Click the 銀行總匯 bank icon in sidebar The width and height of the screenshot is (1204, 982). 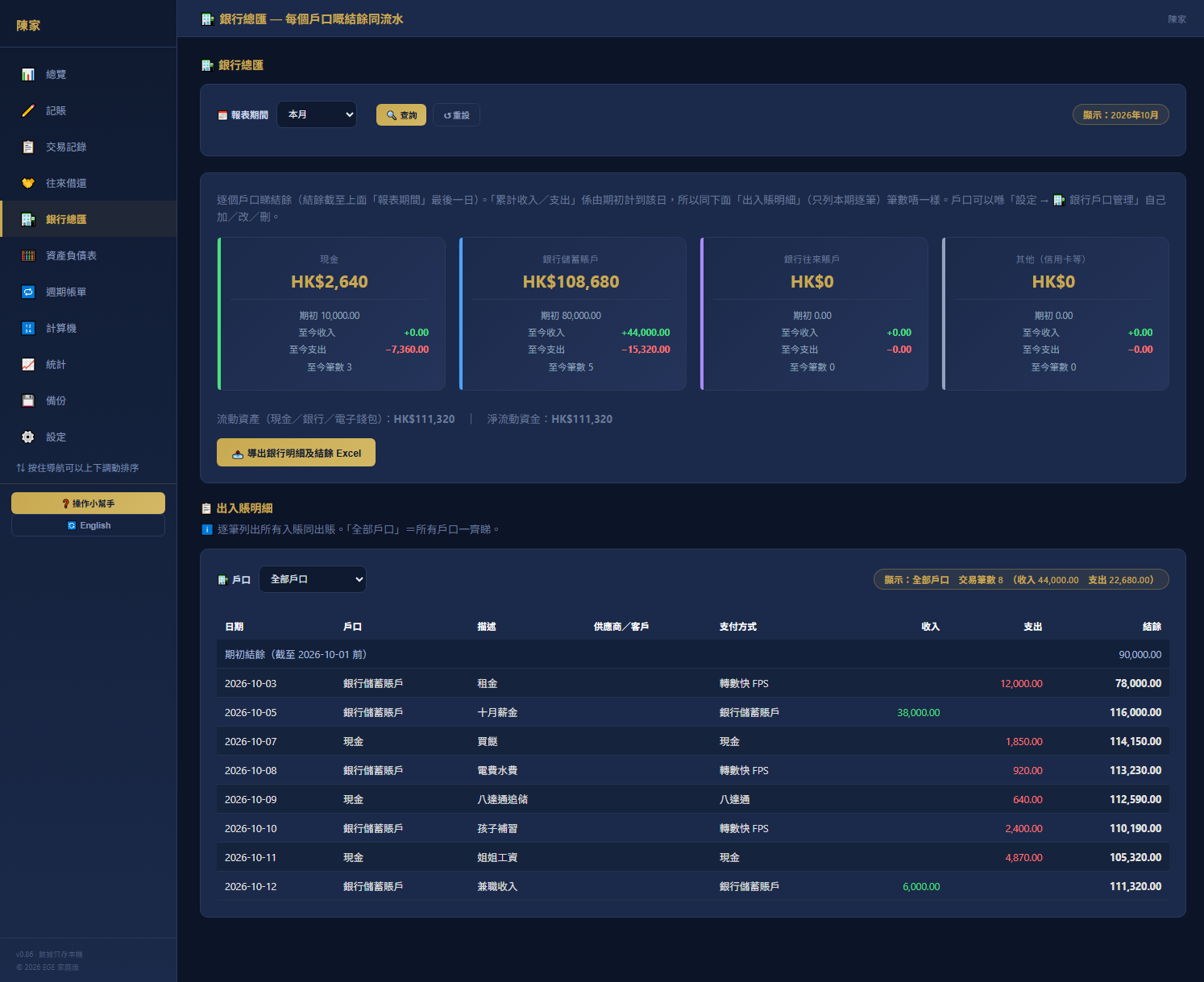28,219
